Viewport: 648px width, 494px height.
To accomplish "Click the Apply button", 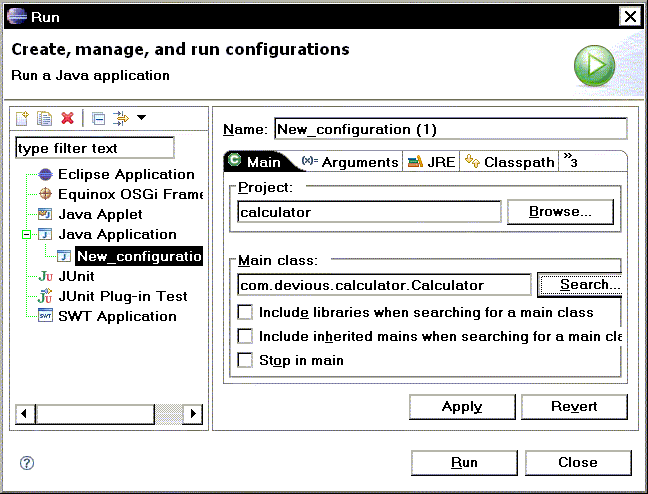I will tap(462, 407).
